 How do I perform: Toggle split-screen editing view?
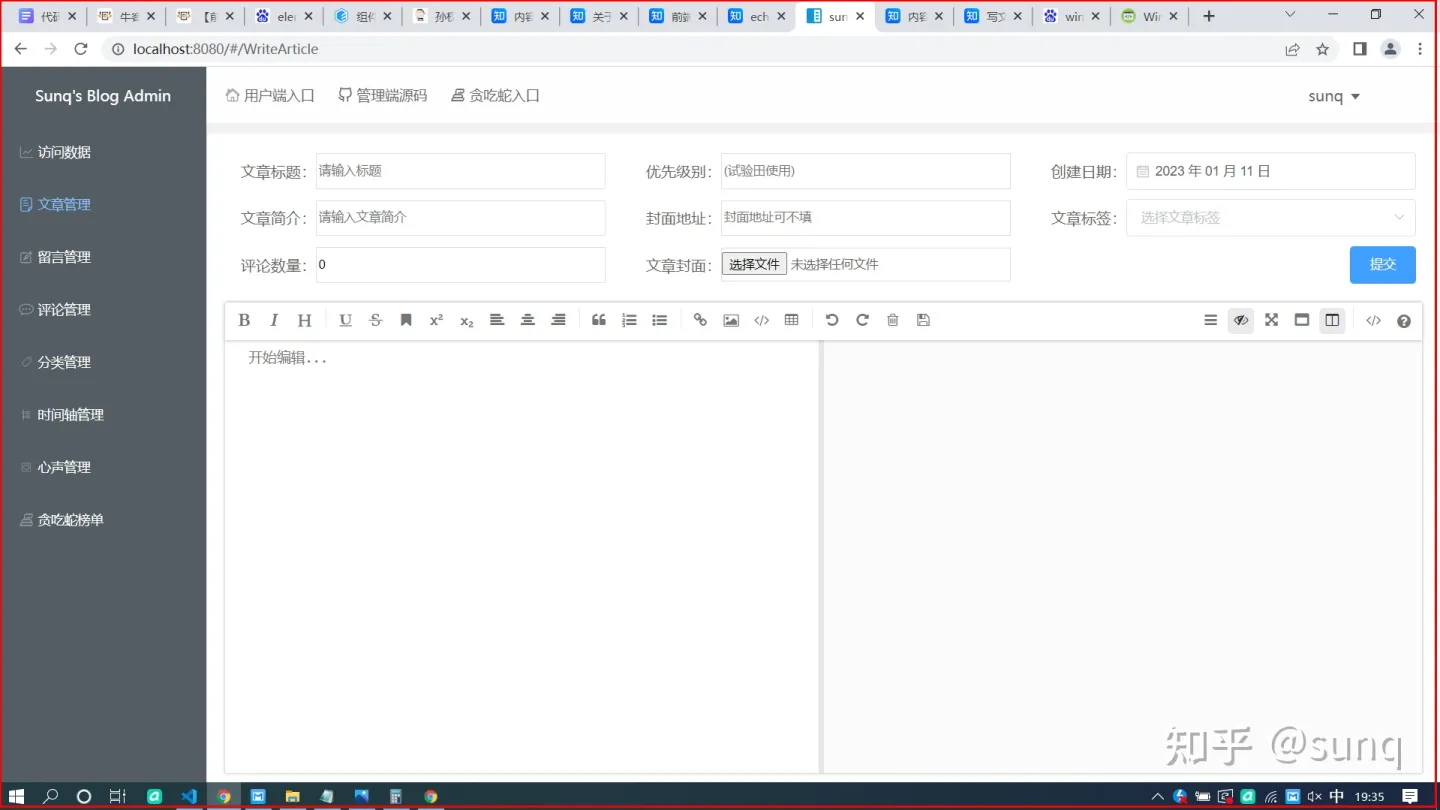click(x=1331, y=320)
